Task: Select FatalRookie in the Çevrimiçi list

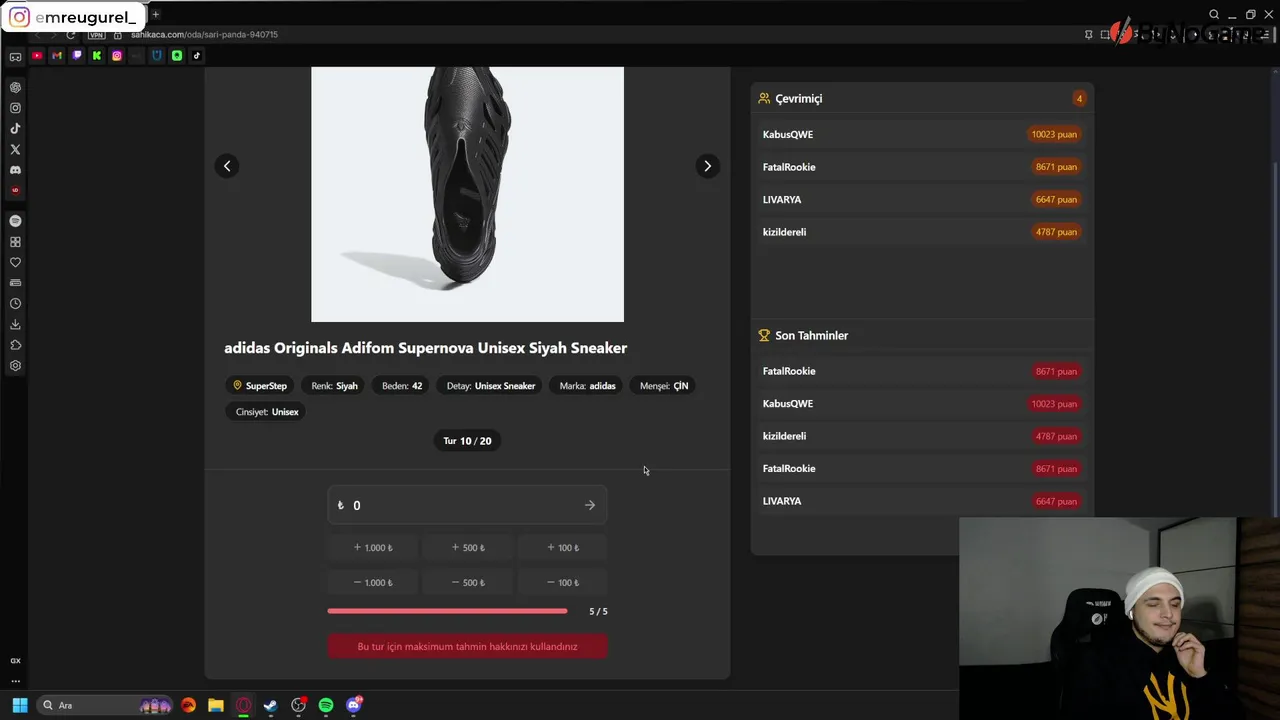Action: (x=921, y=167)
